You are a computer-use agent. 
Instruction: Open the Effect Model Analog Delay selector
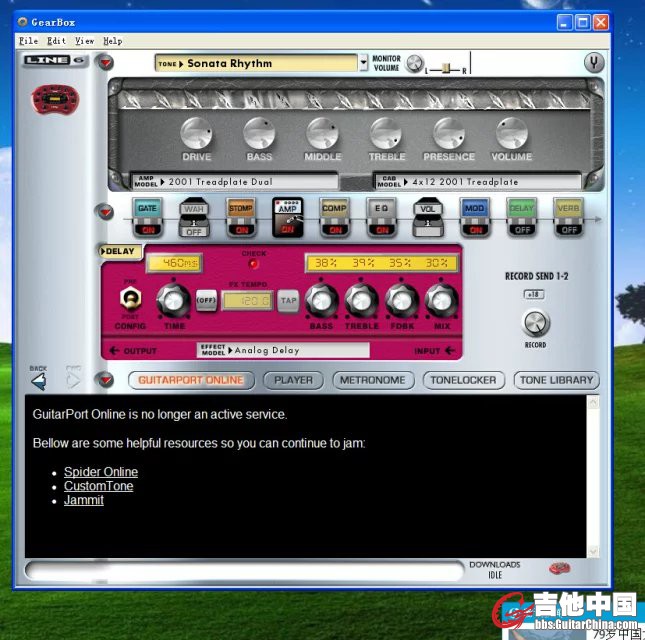(283, 350)
